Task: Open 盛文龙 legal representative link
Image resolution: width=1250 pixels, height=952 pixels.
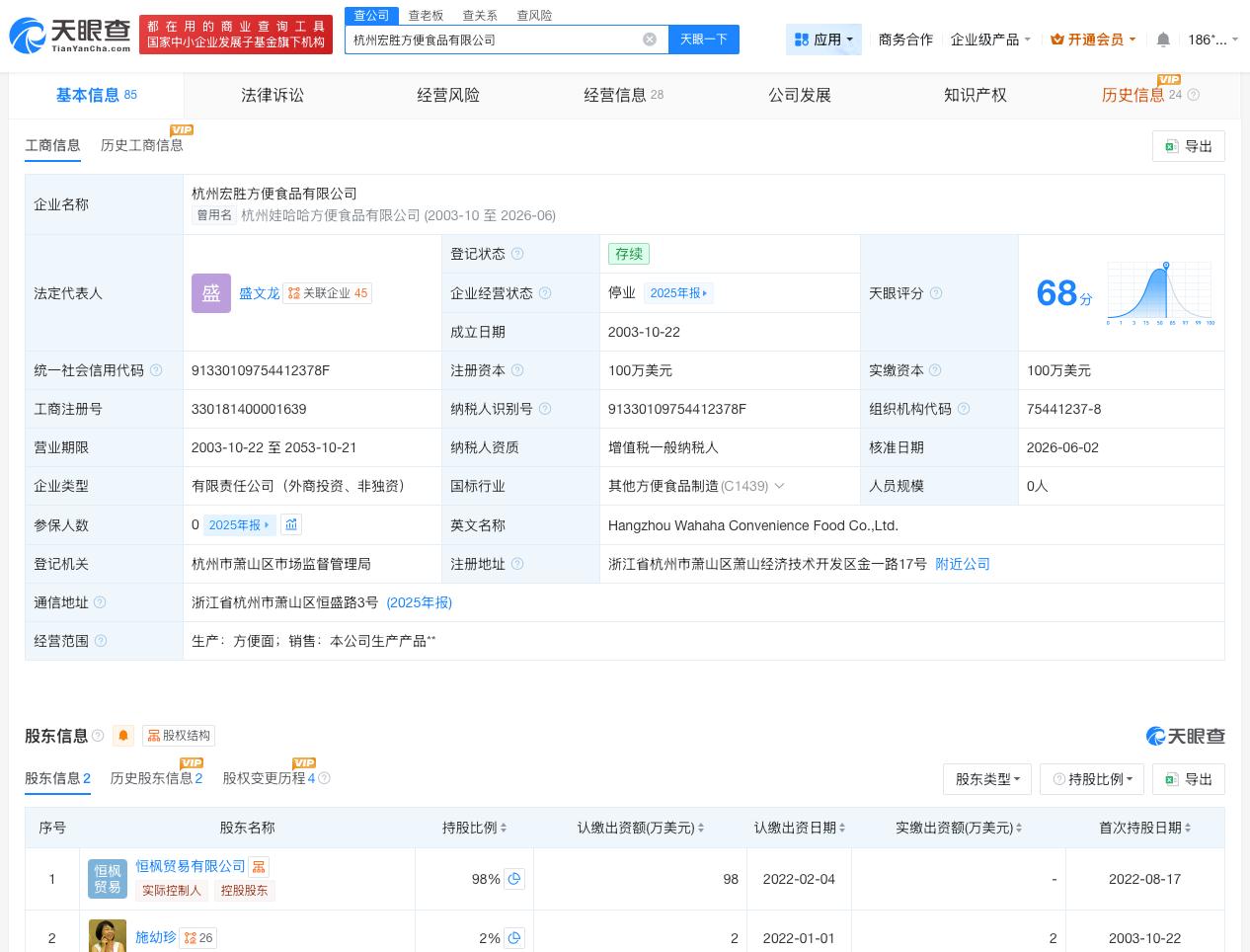Action: coord(259,293)
